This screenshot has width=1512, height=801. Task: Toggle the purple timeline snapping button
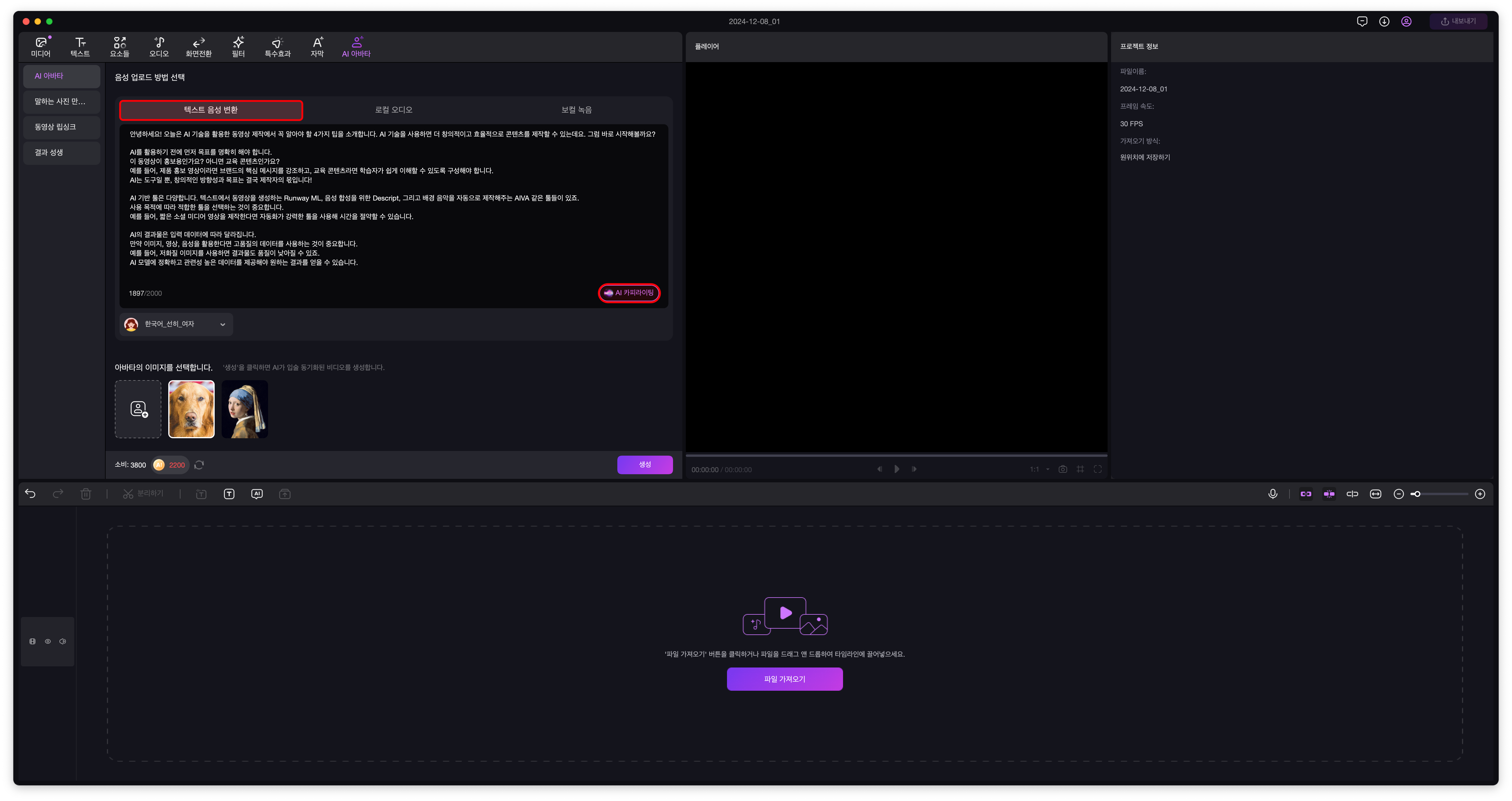click(1329, 494)
